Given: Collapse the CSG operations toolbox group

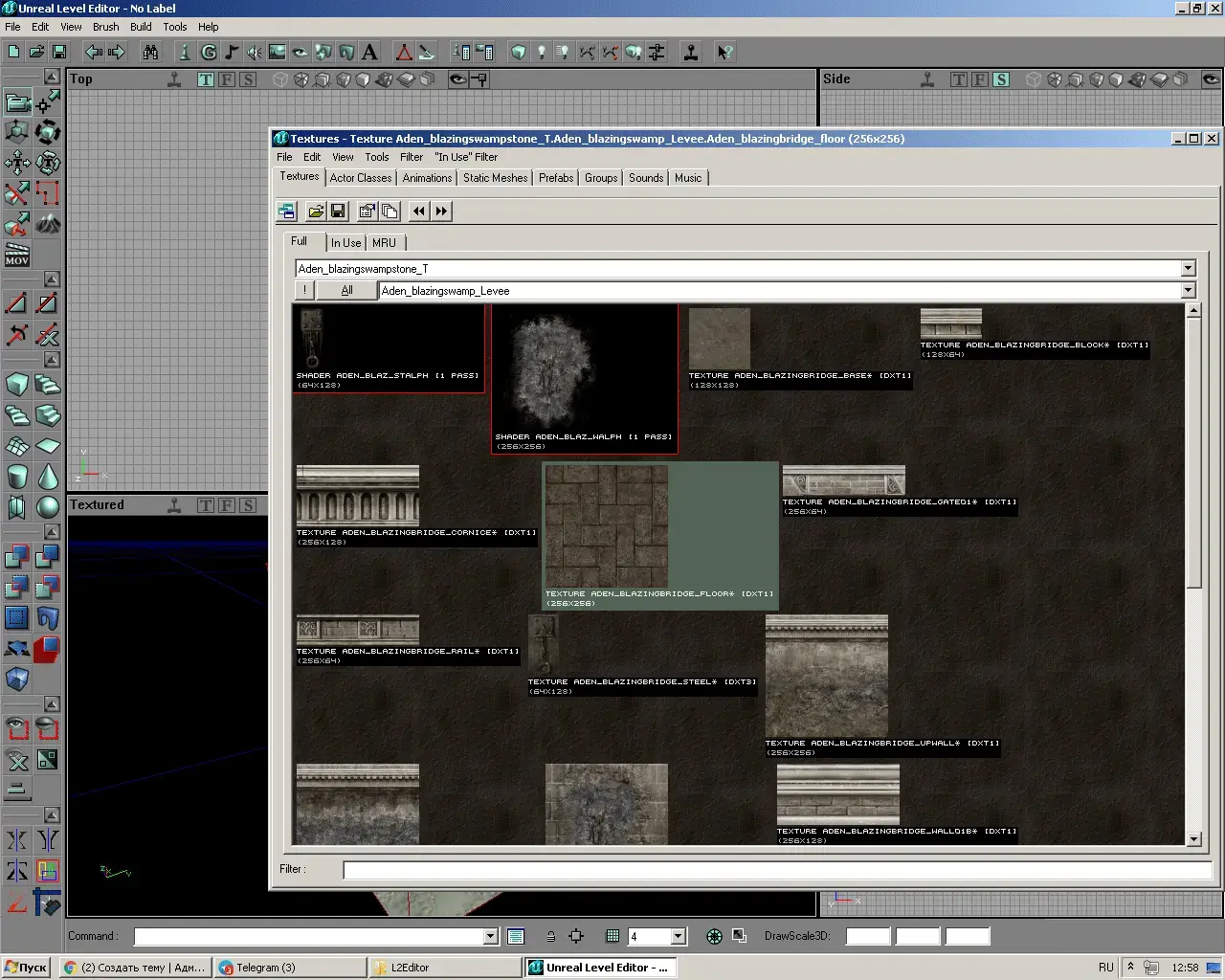Looking at the screenshot, I should (52, 531).
